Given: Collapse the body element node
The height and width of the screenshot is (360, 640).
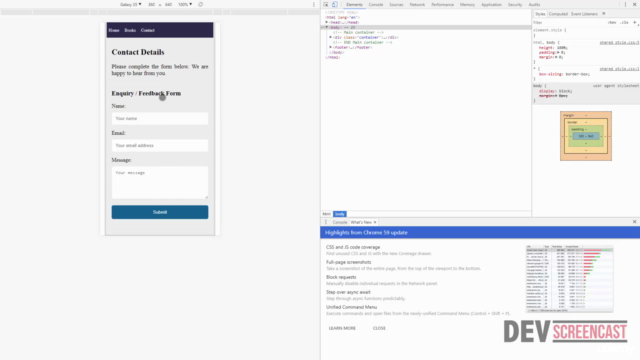Looking at the screenshot, I should (x=327, y=27).
